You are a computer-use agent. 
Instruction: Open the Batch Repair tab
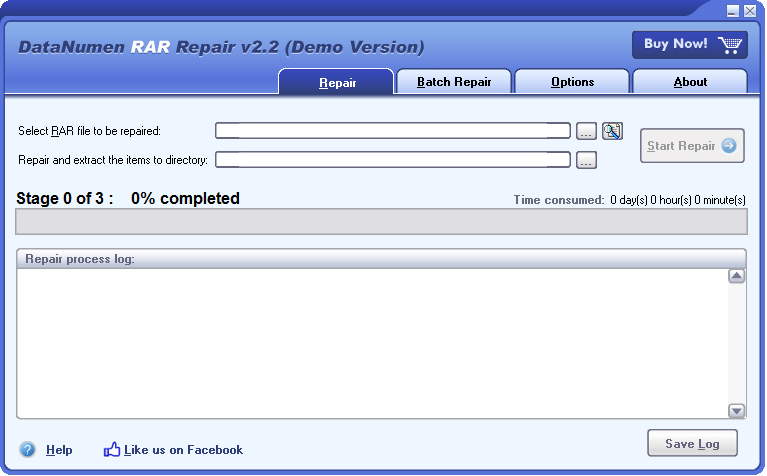pyautogui.click(x=454, y=82)
